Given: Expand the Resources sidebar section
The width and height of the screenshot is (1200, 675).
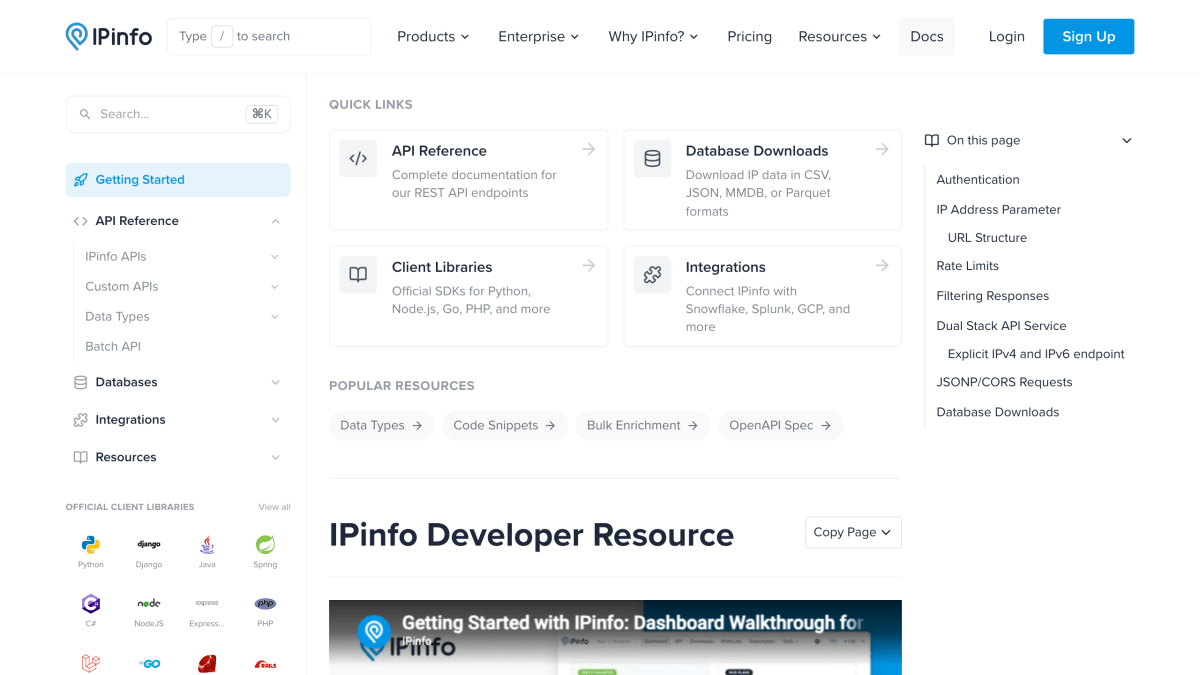Looking at the screenshot, I should click(275, 457).
